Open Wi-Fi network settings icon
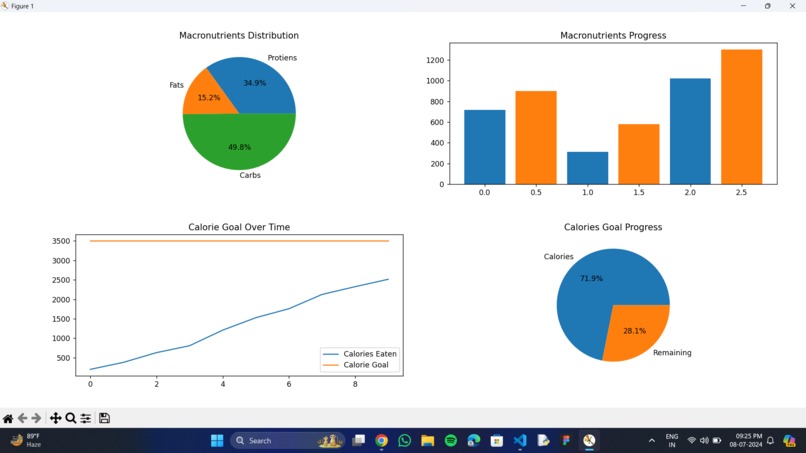 tap(692, 441)
